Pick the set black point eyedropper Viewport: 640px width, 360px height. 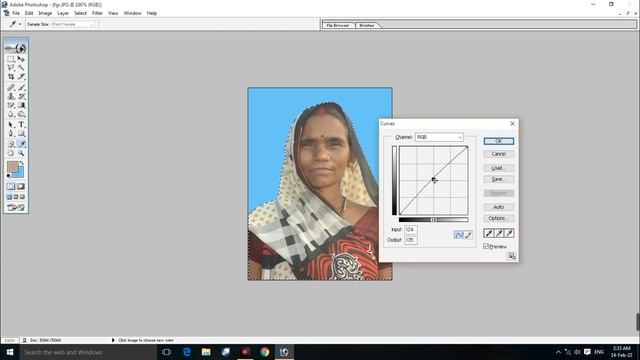pyautogui.click(x=489, y=233)
